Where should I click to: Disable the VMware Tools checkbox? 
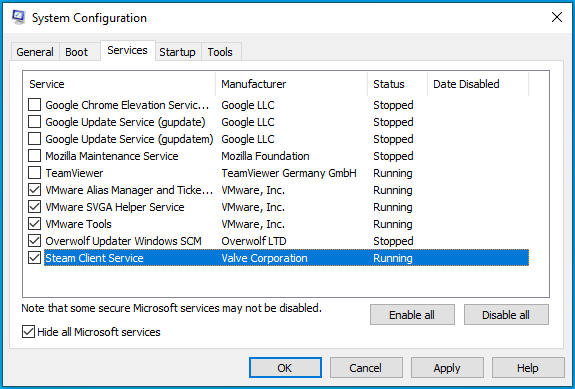pos(34,224)
